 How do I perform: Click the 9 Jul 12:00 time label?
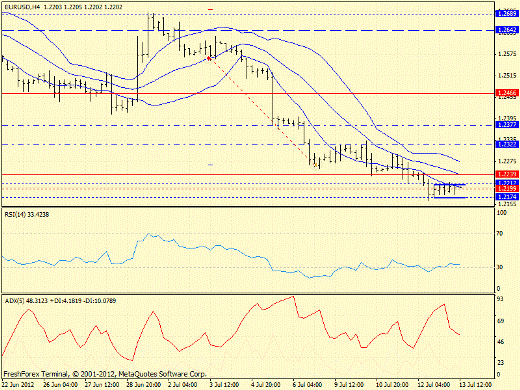[349, 385]
